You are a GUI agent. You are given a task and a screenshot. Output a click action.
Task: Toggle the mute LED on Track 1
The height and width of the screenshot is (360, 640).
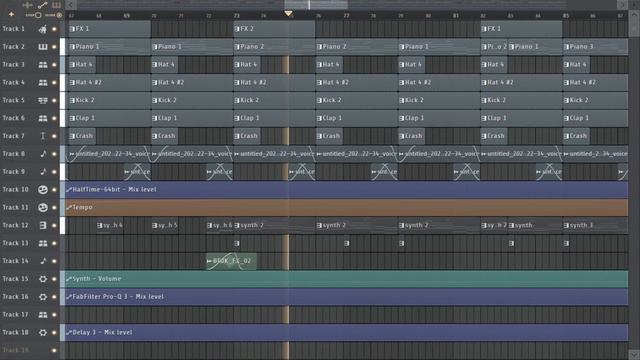(x=54, y=29)
